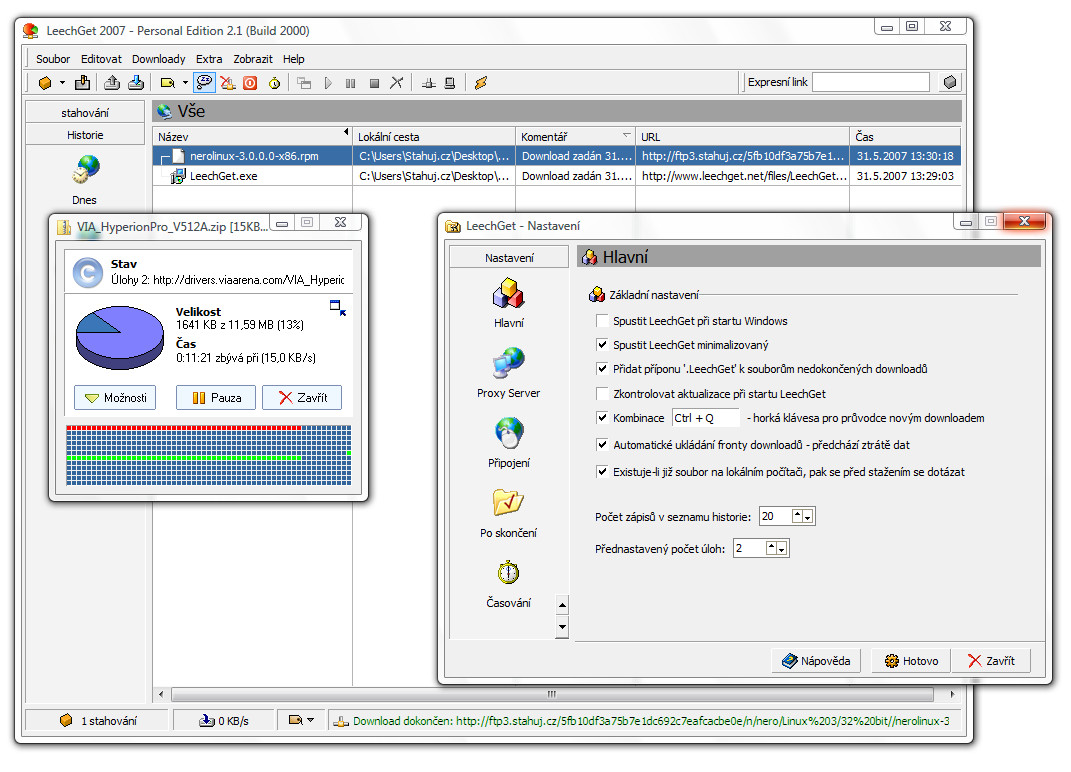Click inside the Expresní link input field
Image resolution: width=1071 pixels, height=772 pixels.
[871, 82]
